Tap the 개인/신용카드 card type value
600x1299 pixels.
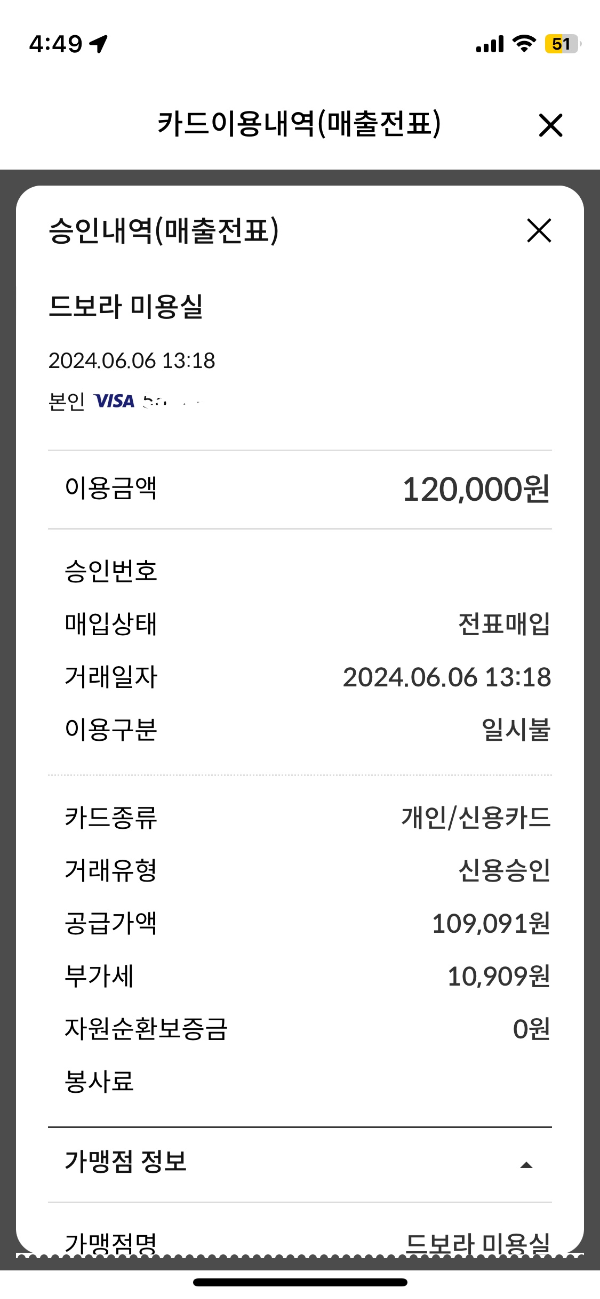point(475,818)
